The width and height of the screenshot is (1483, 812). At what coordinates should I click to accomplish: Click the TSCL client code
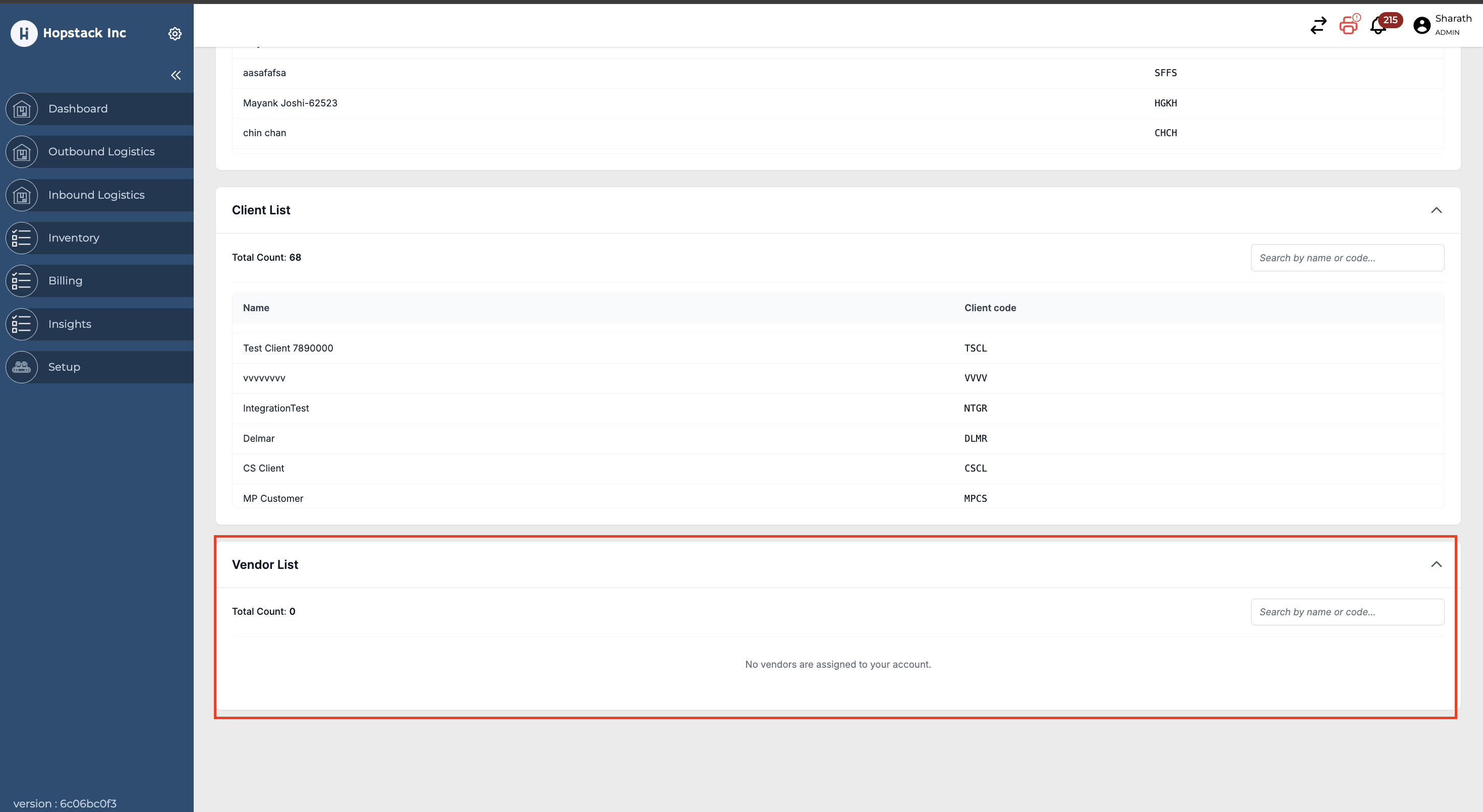(975, 348)
